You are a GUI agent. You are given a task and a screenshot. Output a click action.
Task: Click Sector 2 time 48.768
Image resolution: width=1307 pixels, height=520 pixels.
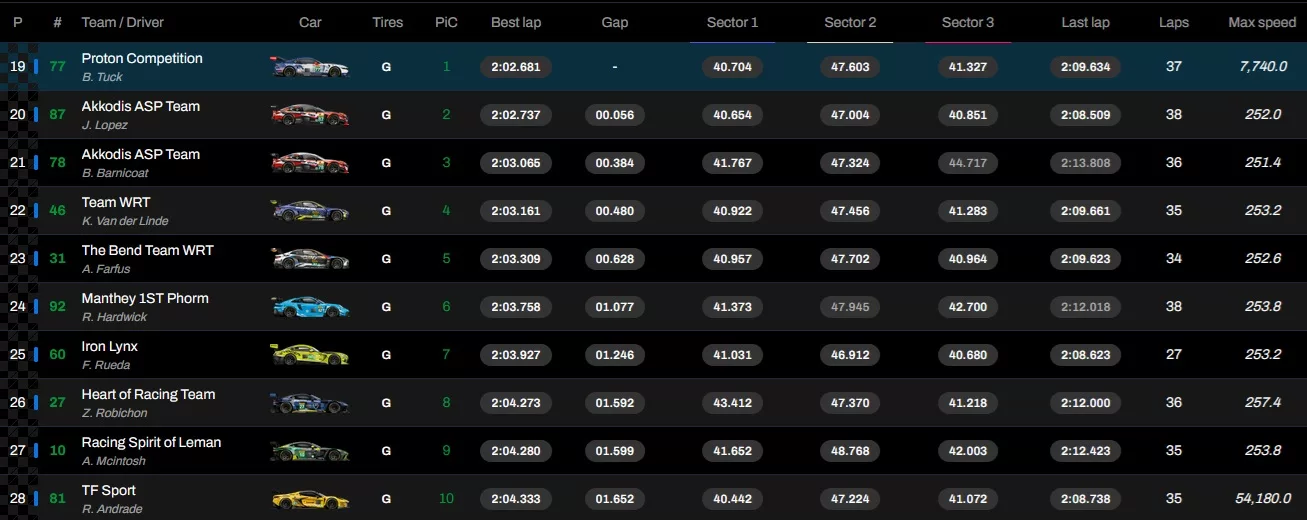(x=850, y=451)
